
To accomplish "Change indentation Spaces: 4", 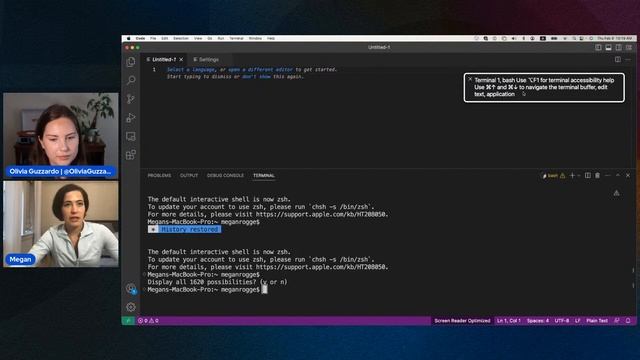I will [x=538, y=321].
